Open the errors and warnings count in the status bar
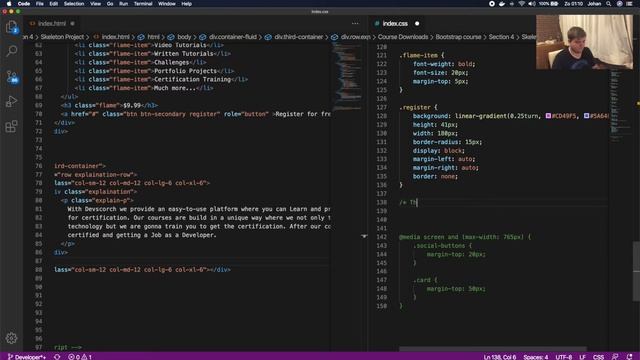This screenshot has height=360, width=640. tap(80, 357)
